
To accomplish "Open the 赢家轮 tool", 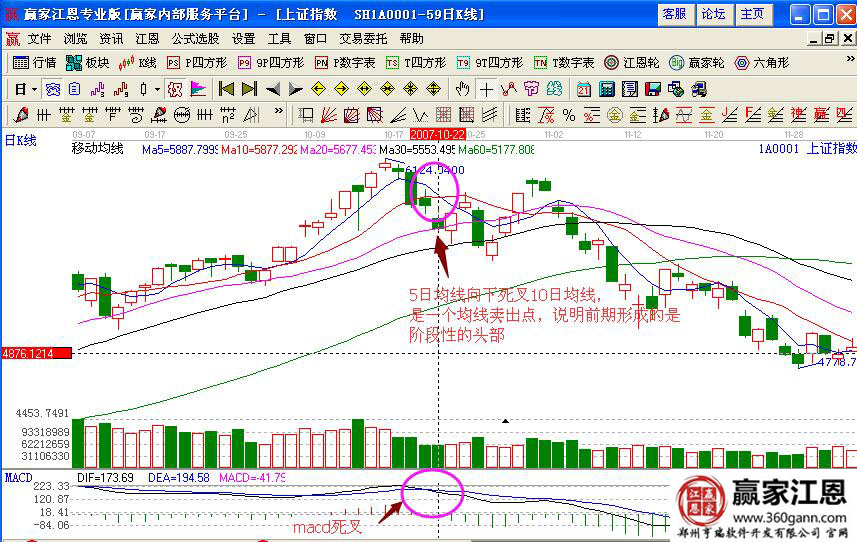I will (698, 62).
